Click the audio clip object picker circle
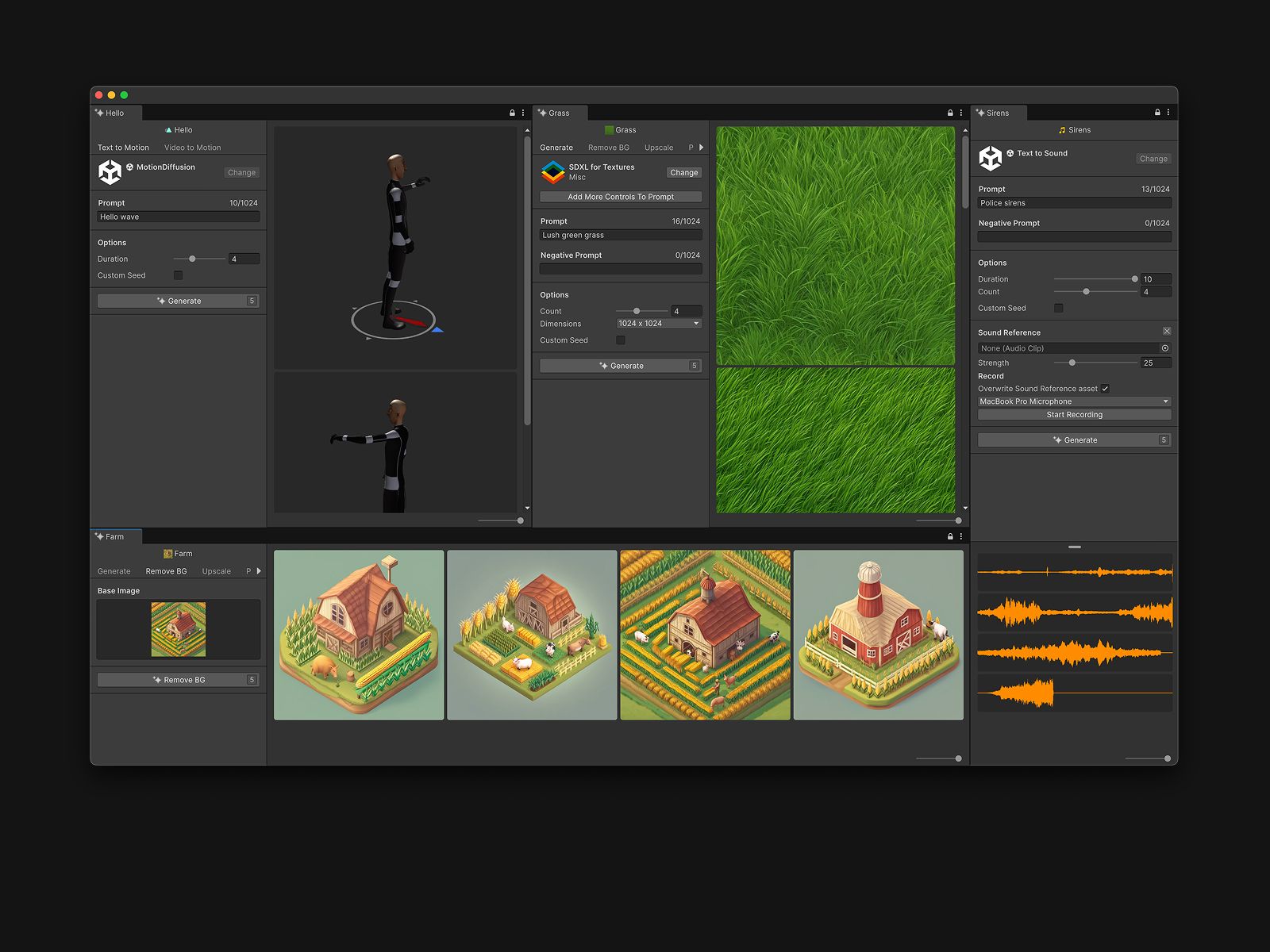Image resolution: width=1270 pixels, height=952 pixels. point(1164,348)
